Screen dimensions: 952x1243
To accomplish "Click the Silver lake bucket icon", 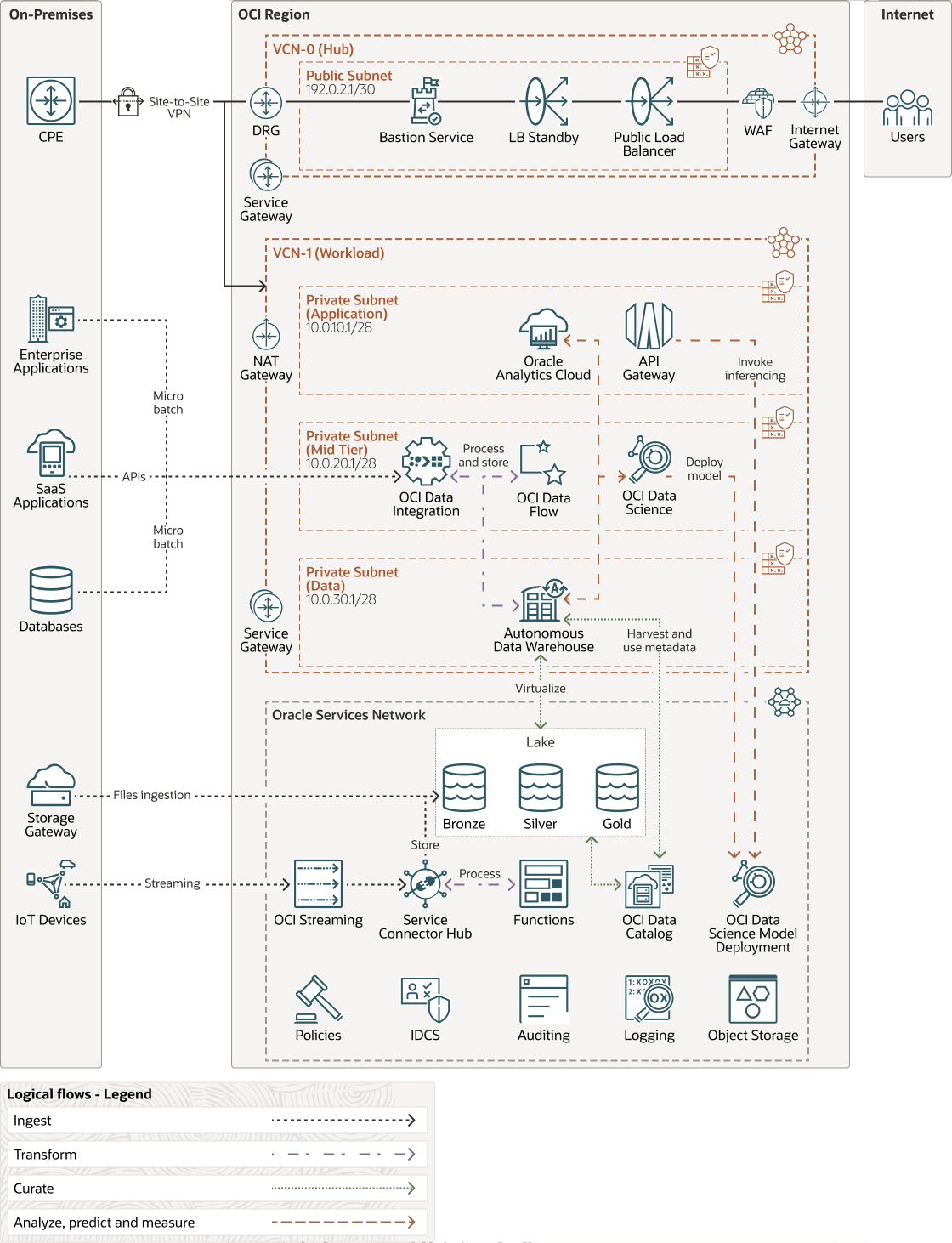I will pos(541,787).
